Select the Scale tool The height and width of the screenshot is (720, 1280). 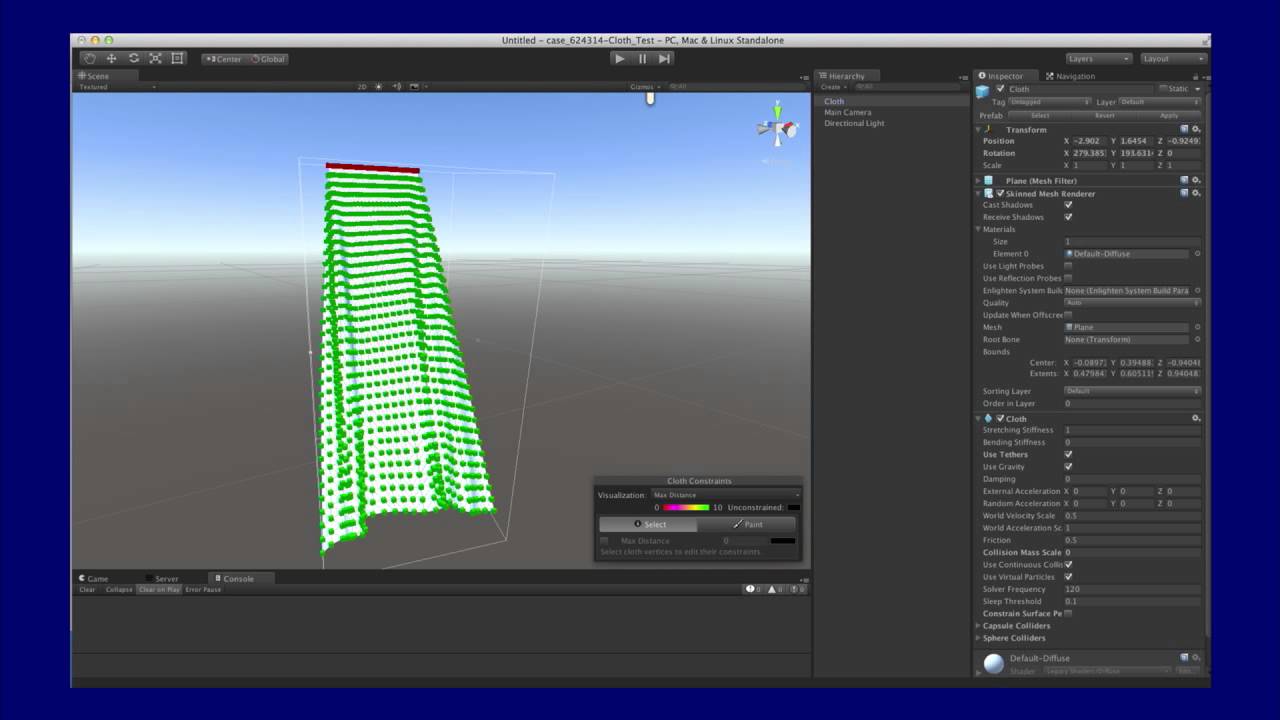tap(155, 59)
